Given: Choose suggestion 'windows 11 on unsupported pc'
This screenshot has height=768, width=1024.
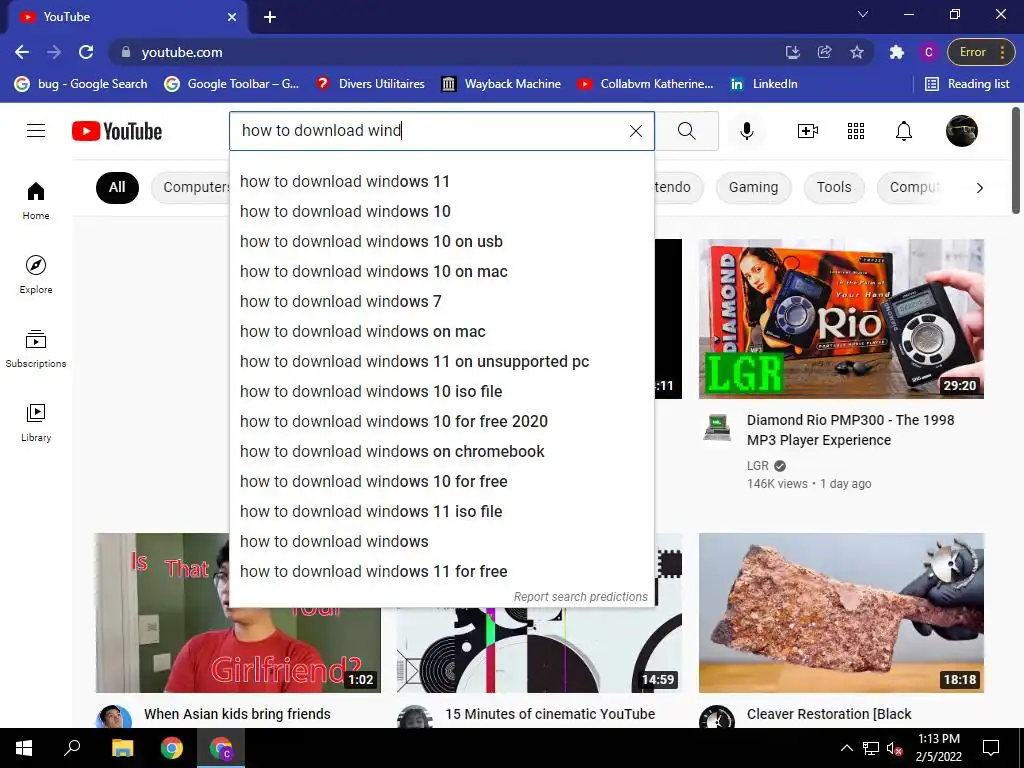Looking at the screenshot, I should [x=441, y=361].
